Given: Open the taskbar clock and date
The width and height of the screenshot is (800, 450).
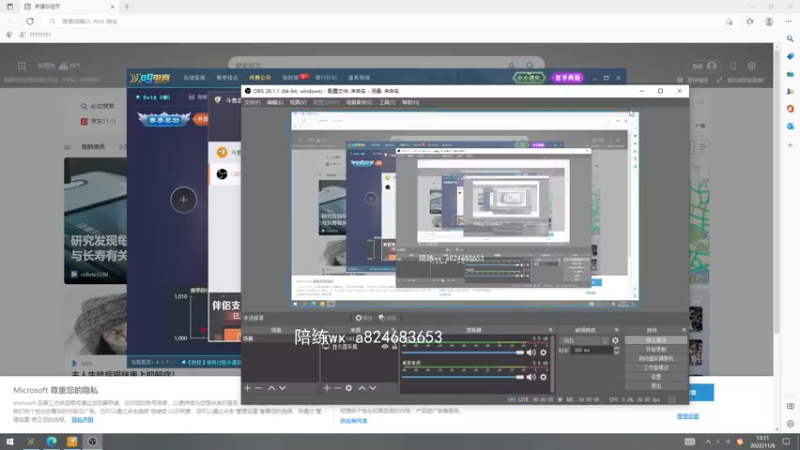Looking at the screenshot, I should [x=762, y=441].
